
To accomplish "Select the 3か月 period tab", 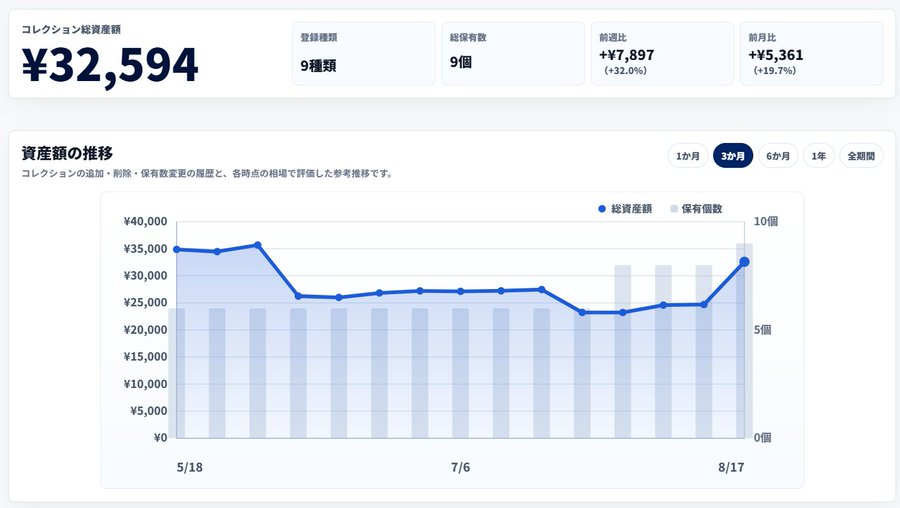I will tap(733, 156).
